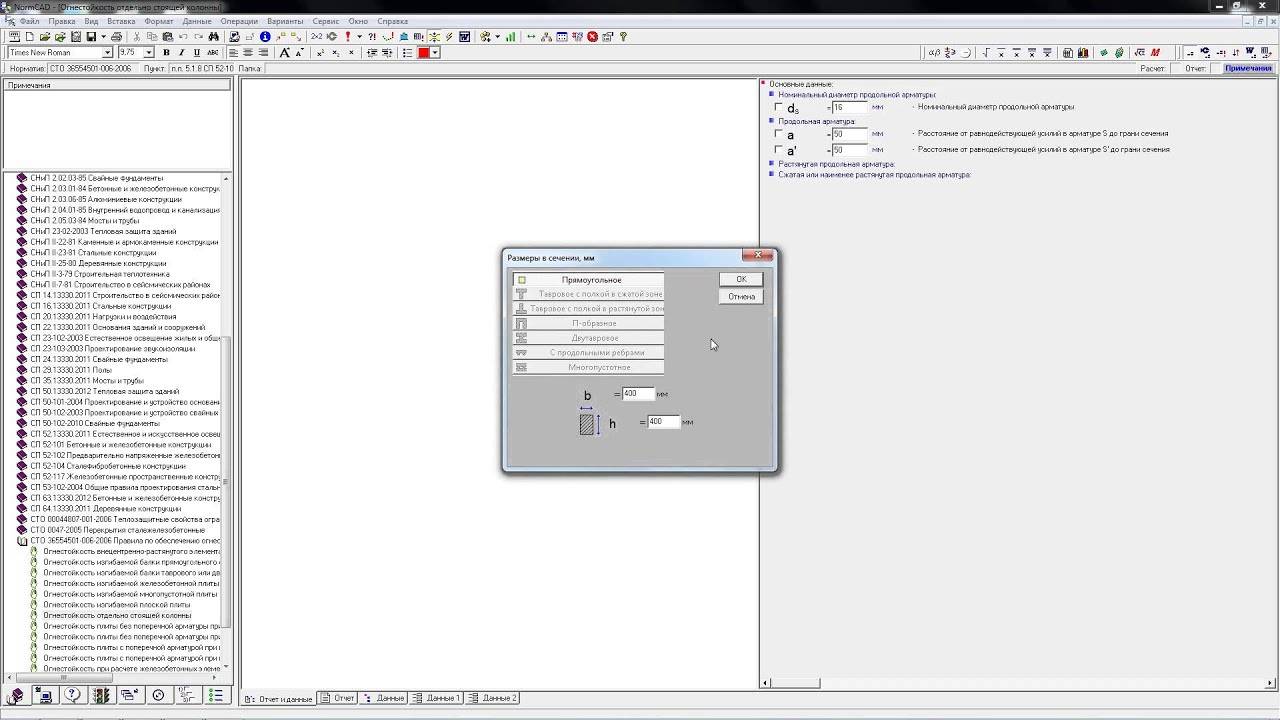Open the Файл menu

pos(29,21)
